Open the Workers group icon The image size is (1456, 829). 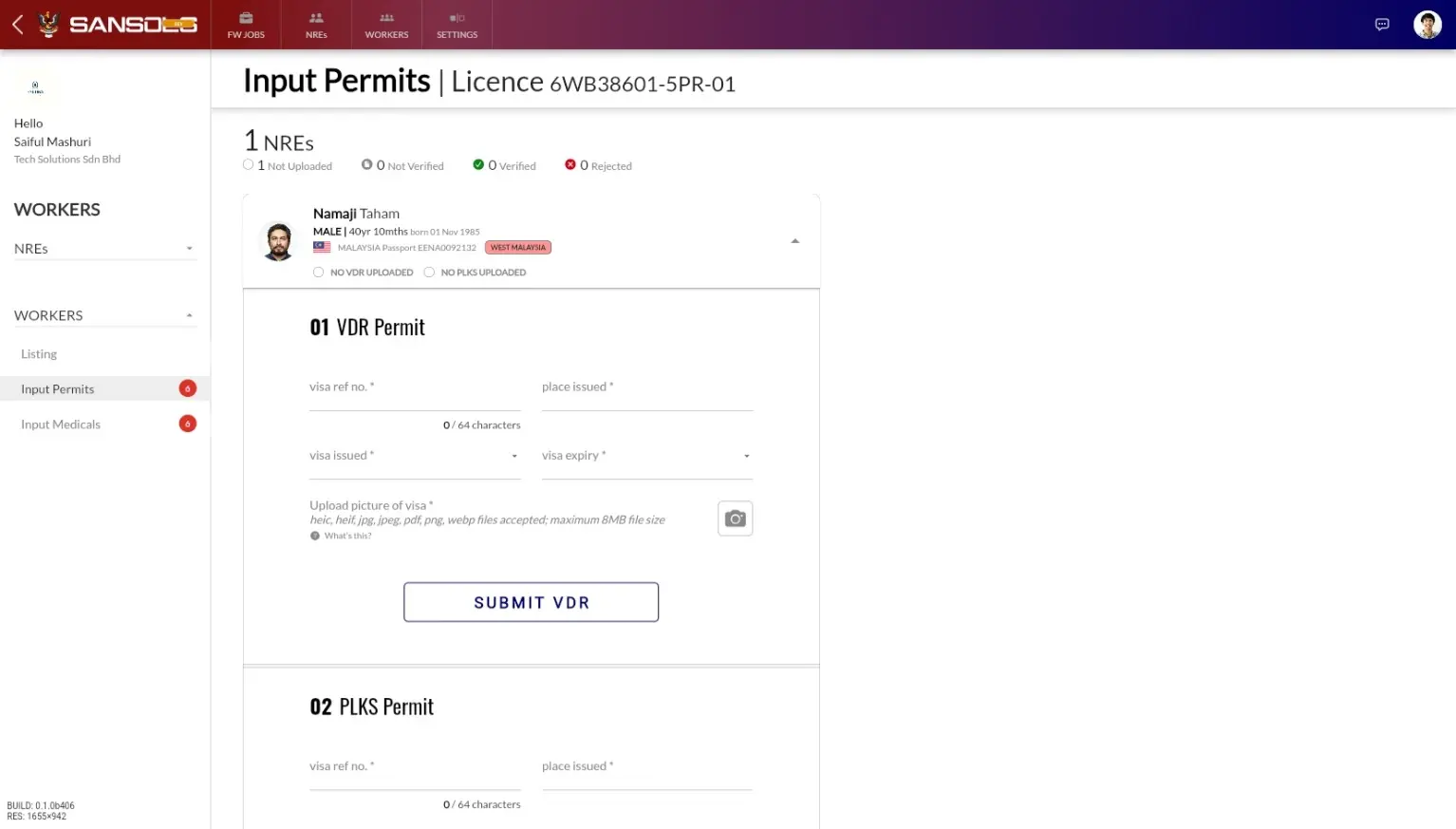coord(386,18)
